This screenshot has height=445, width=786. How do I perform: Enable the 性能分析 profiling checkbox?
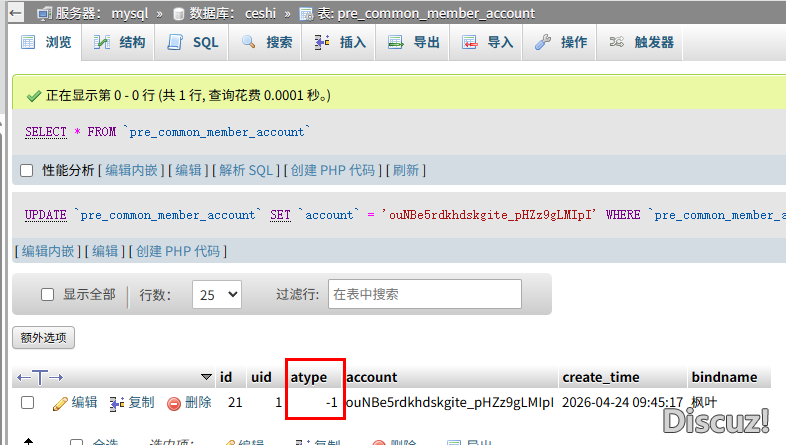[27, 171]
